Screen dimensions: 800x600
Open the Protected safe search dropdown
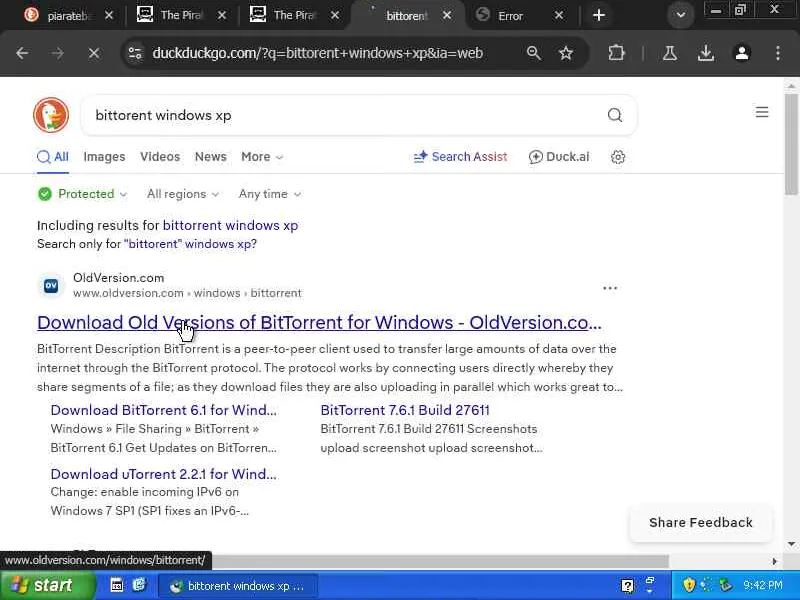(82, 194)
